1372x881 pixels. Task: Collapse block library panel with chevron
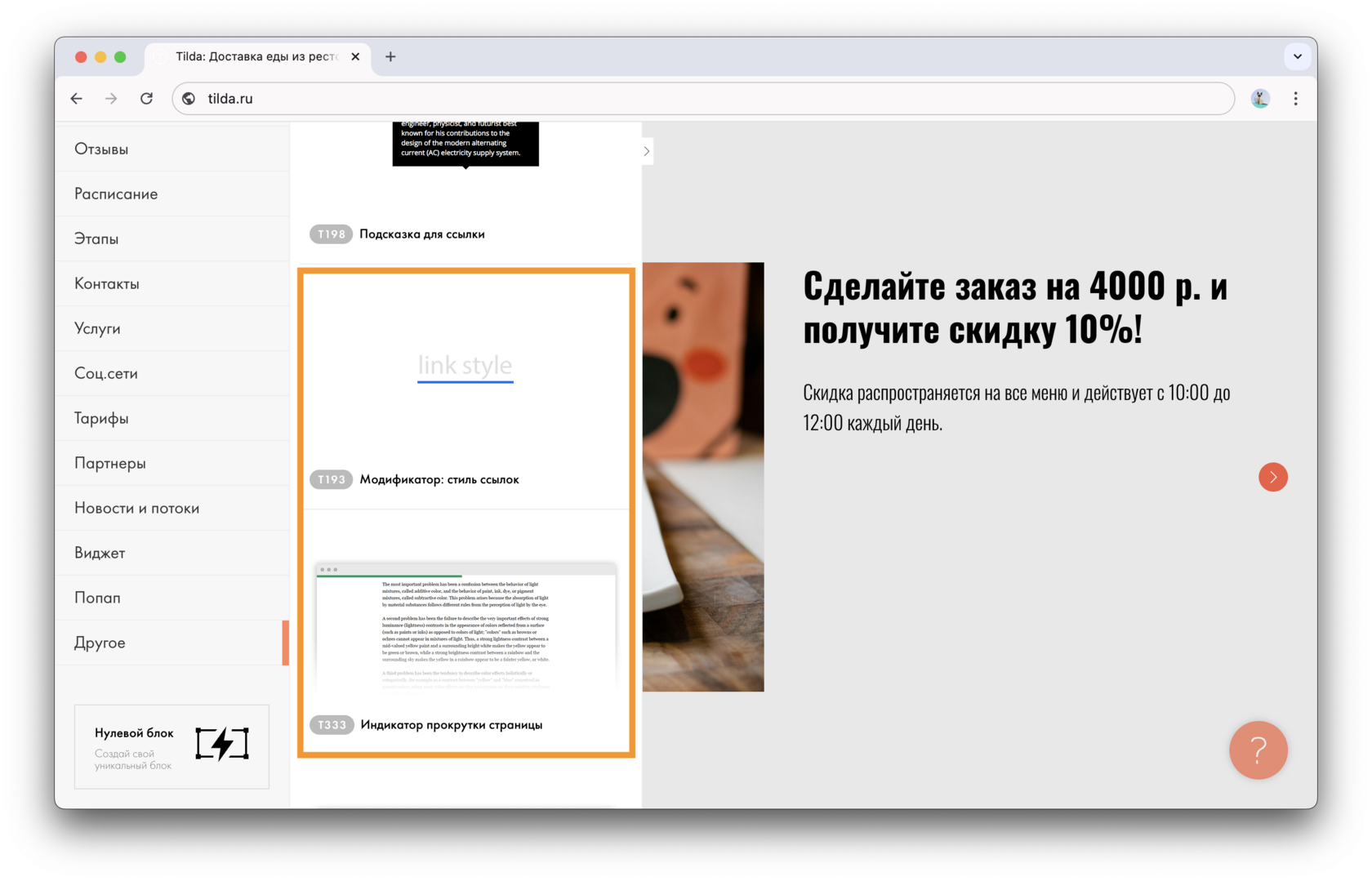(x=647, y=151)
